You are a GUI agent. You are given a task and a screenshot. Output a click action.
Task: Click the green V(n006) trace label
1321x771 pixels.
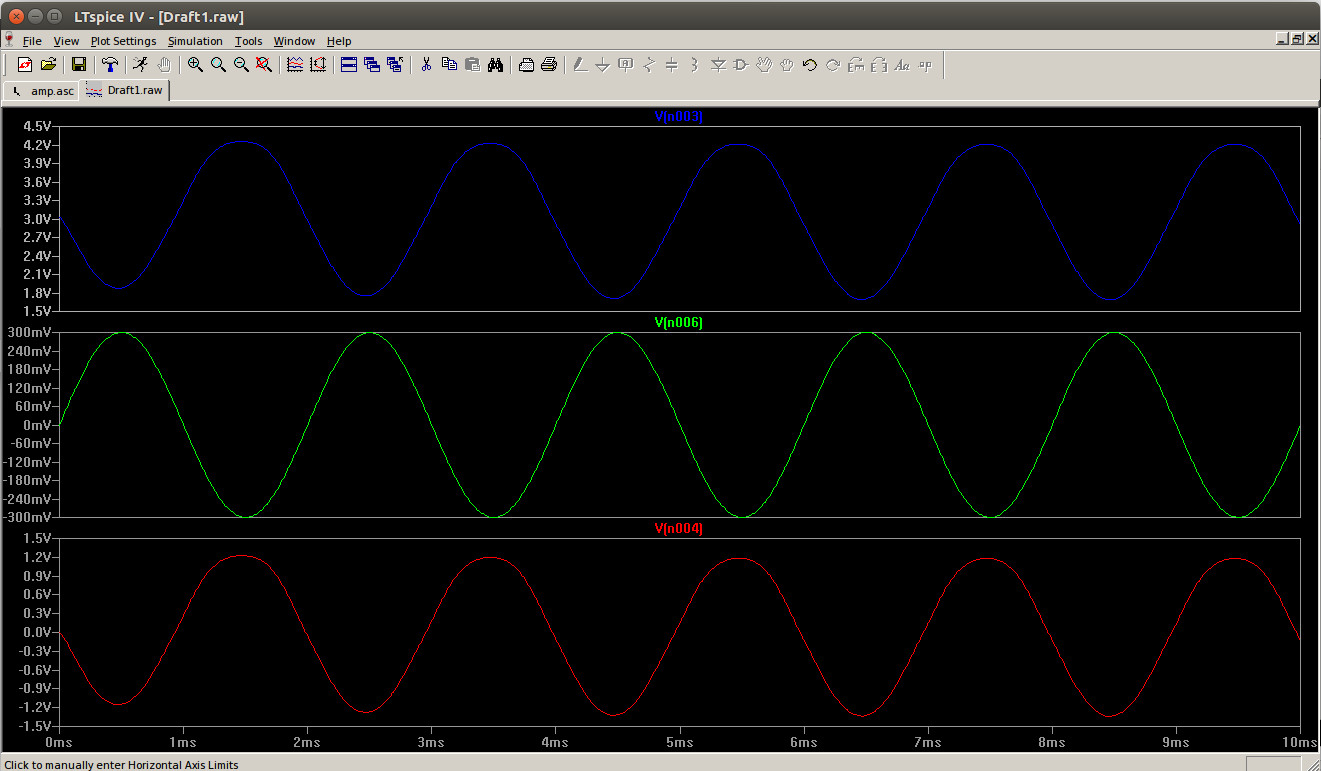pos(678,323)
